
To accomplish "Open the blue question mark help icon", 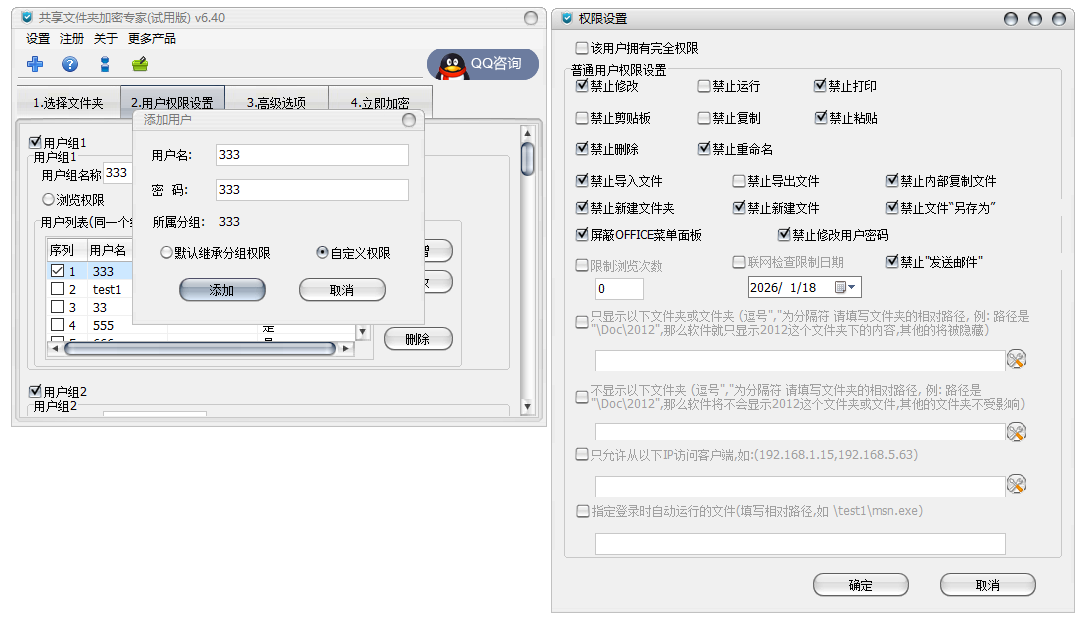I will (70, 64).
